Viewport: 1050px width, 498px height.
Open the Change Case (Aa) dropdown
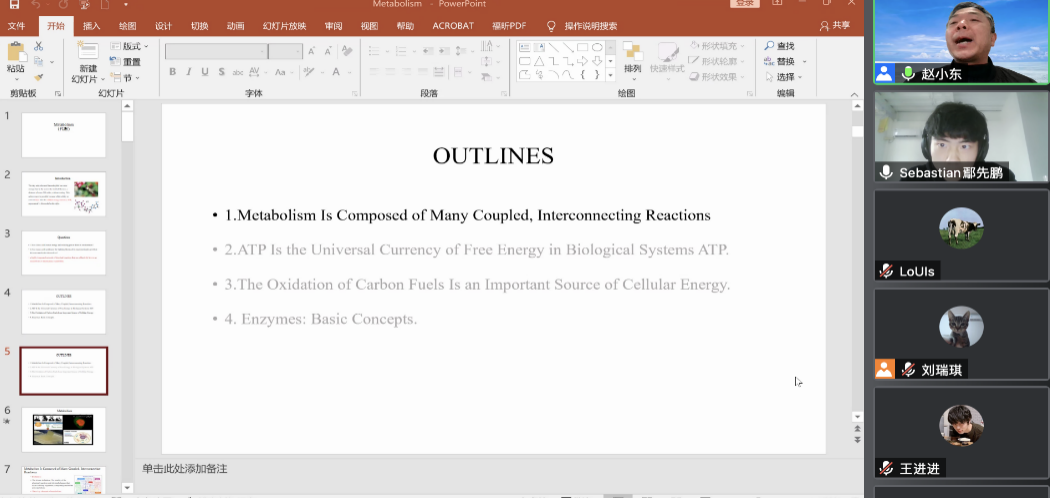pos(283,72)
